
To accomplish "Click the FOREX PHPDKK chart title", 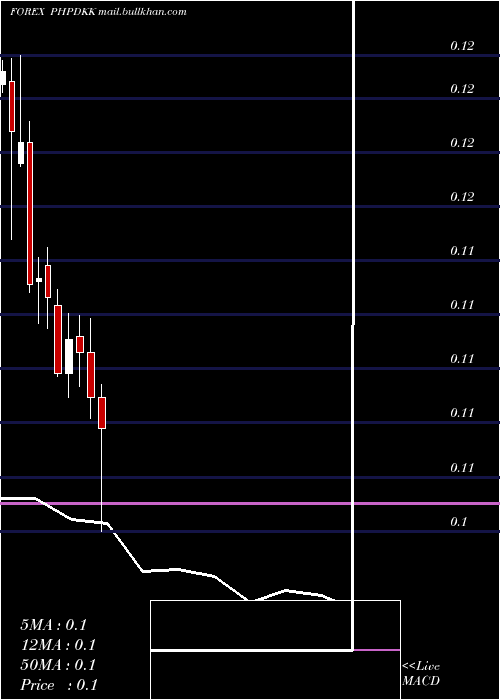I will coord(53,12).
